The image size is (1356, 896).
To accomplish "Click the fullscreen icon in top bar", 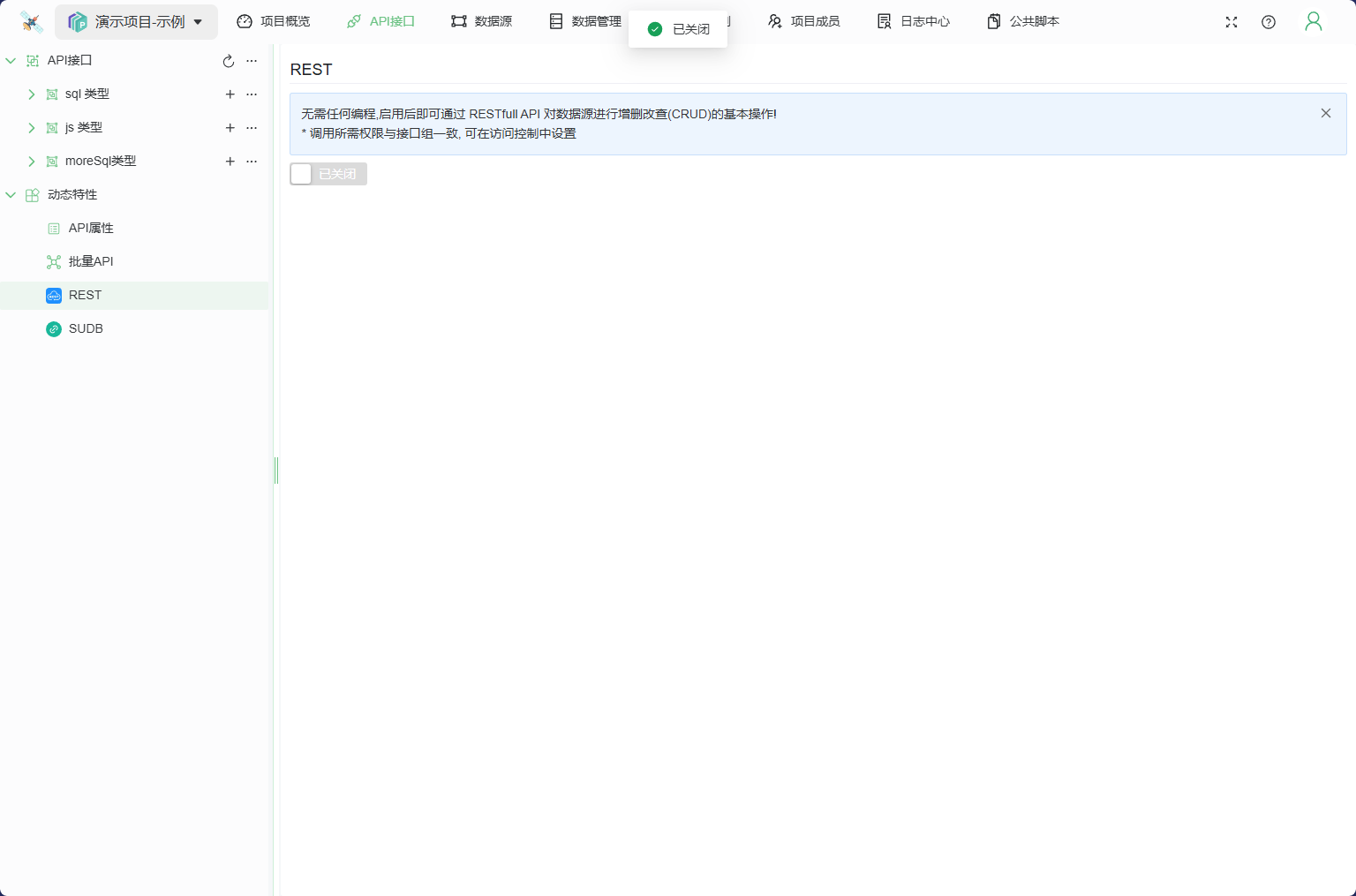I will pos(1232,22).
